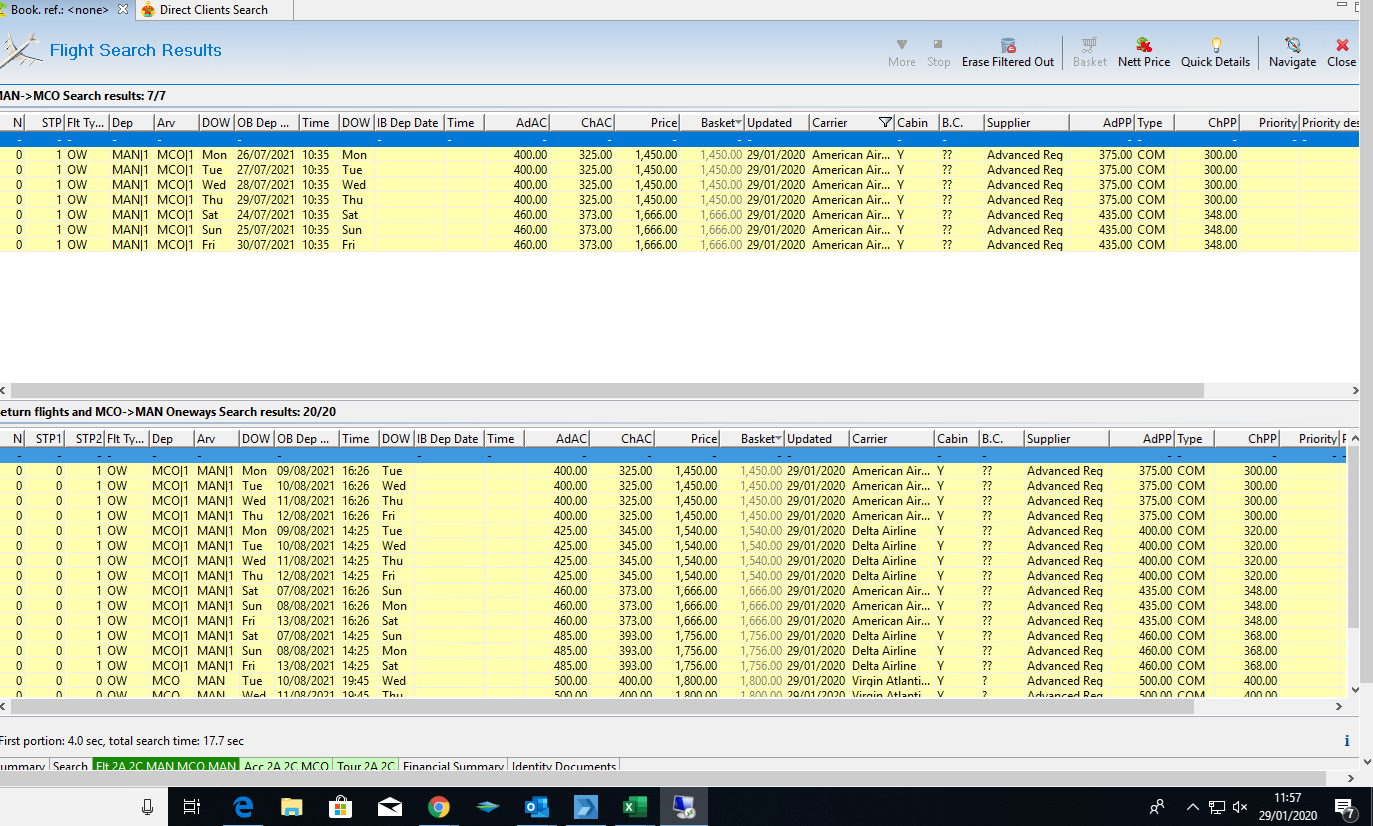1373x826 pixels.
Task: Click the Carrier column filter funnel icon
Action: tap(884, 123)
